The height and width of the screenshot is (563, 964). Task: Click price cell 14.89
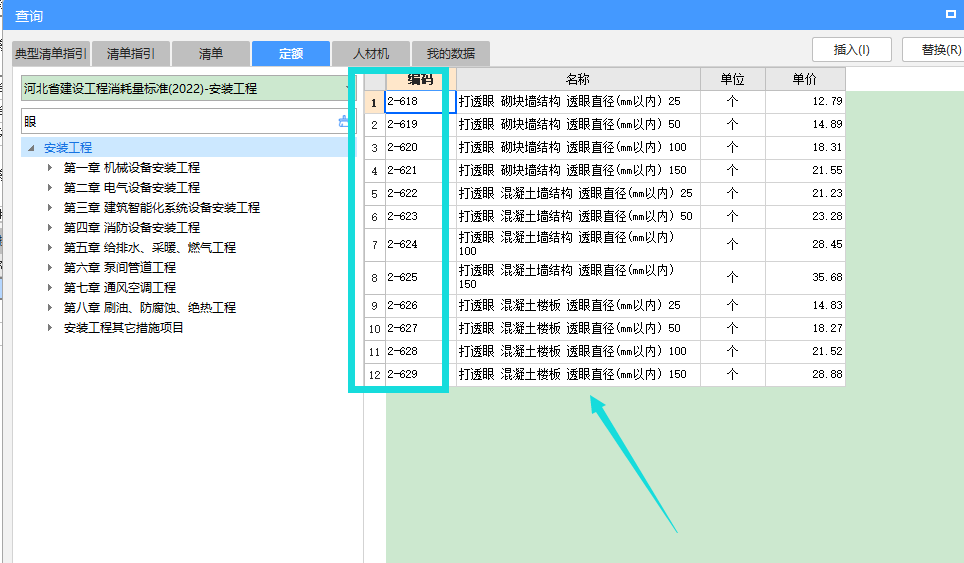pos(805,125)
